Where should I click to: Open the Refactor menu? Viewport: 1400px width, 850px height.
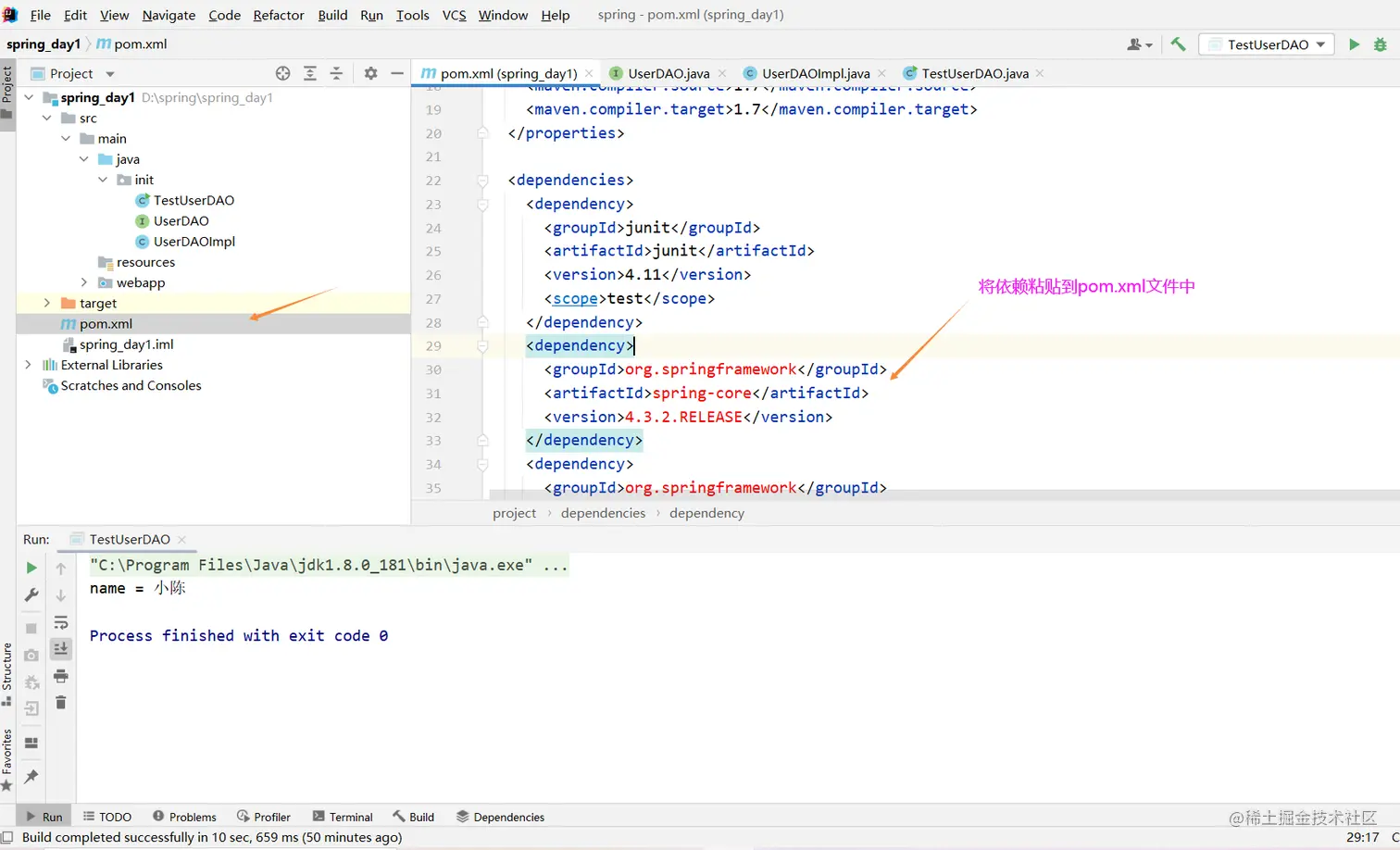click(x=279, y=15)
